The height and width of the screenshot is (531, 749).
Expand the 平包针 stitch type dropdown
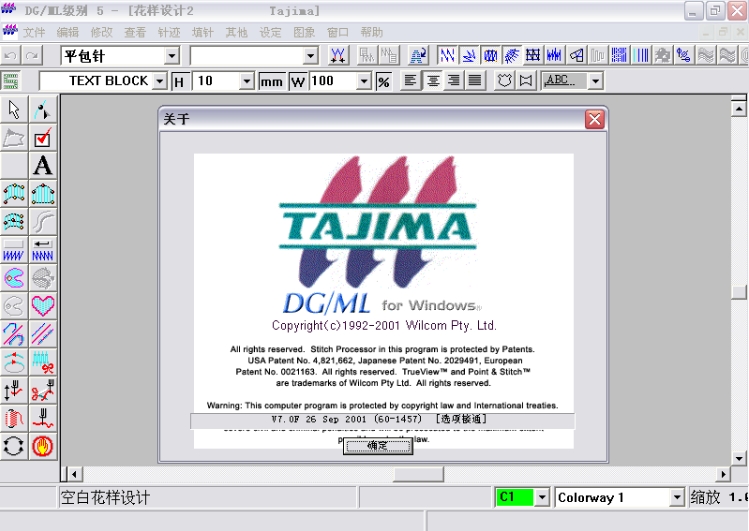171,56
